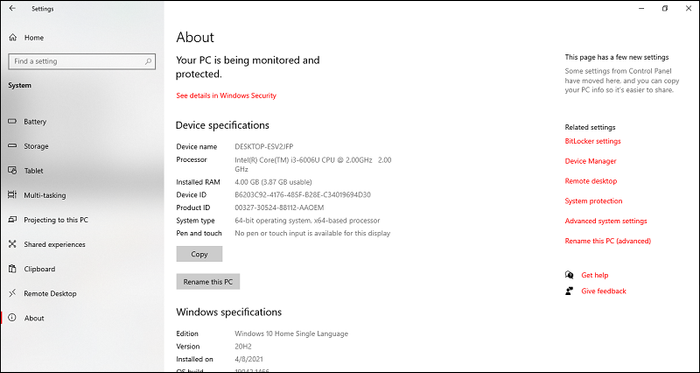Click the Give feedback person icon

tap(569, 291)
